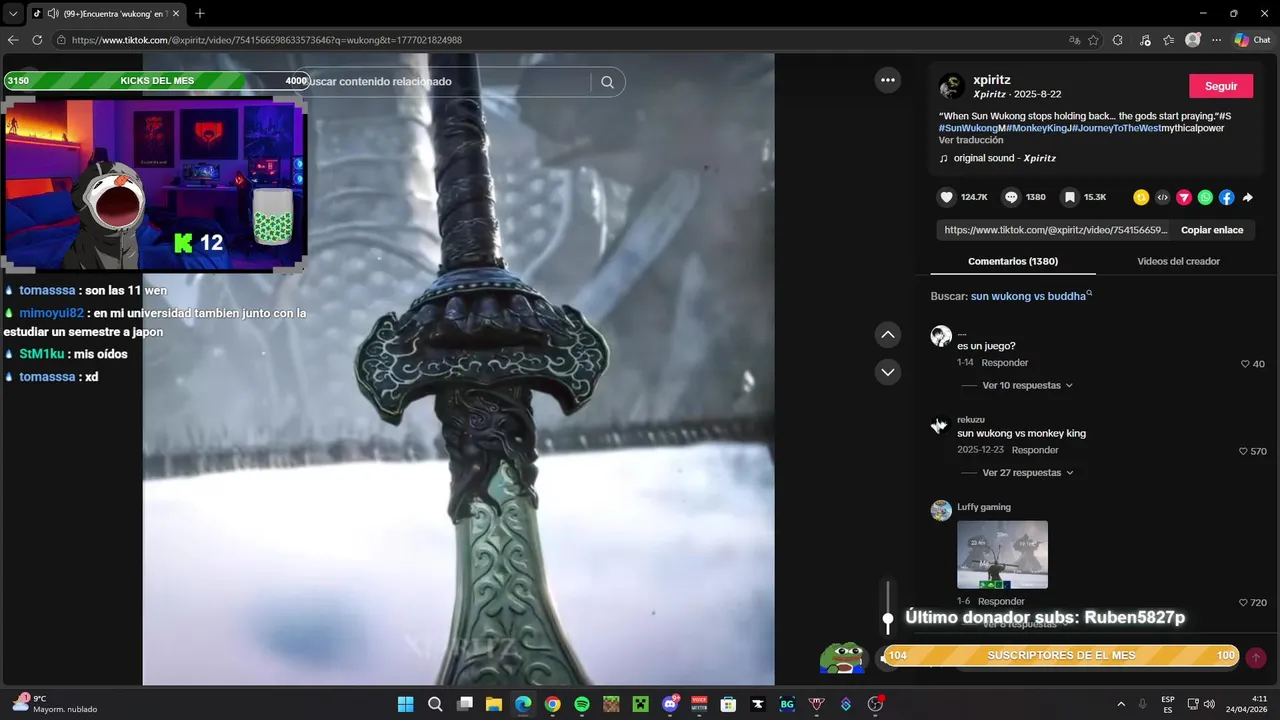The width and height of the screenshot is (1280, 720).
Task: Adjust the vertical video volume slider
Action: pyautogui.click(x=887, y=607)
